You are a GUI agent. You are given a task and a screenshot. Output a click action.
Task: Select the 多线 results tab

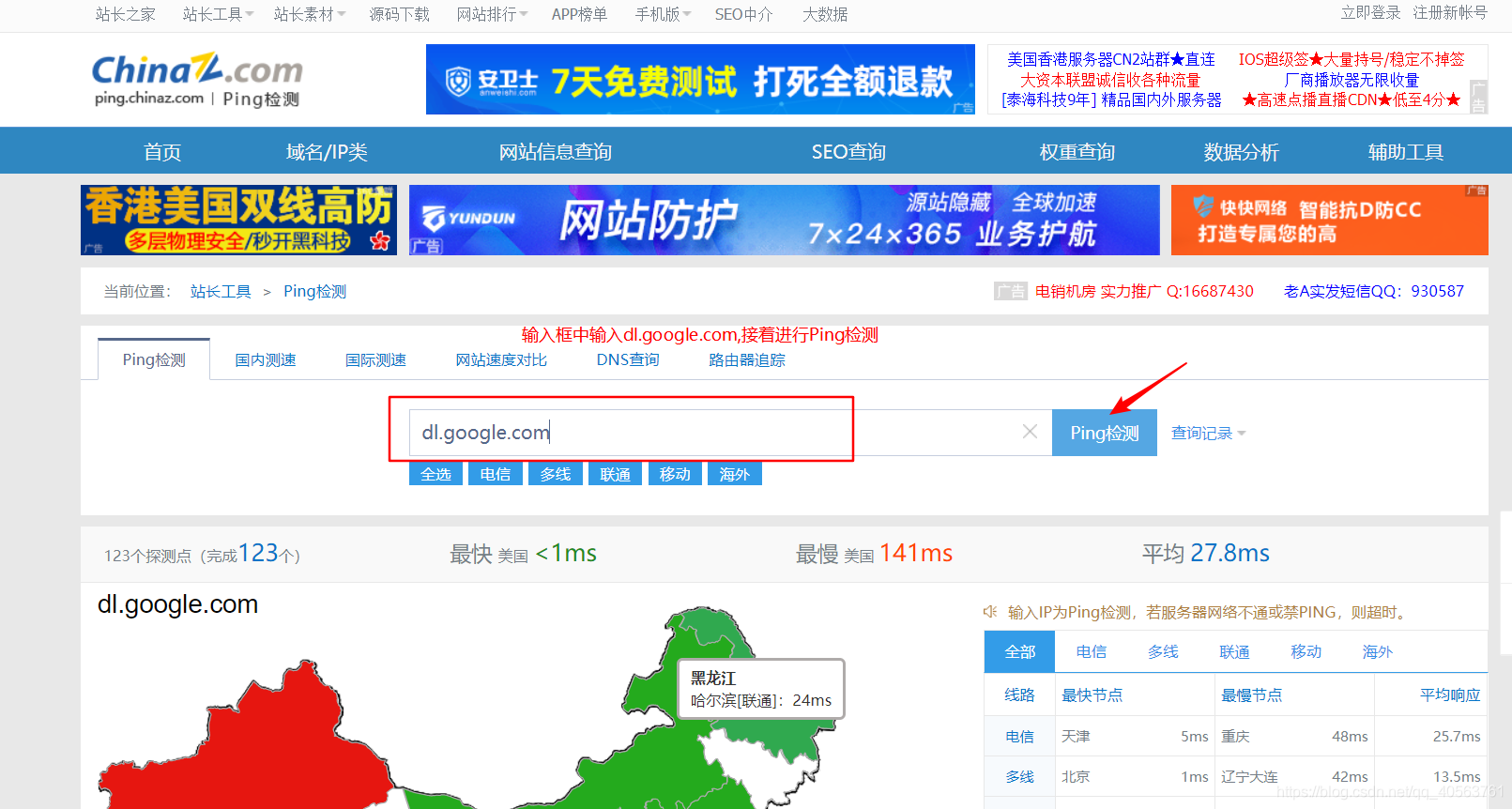coord(1163,651)
